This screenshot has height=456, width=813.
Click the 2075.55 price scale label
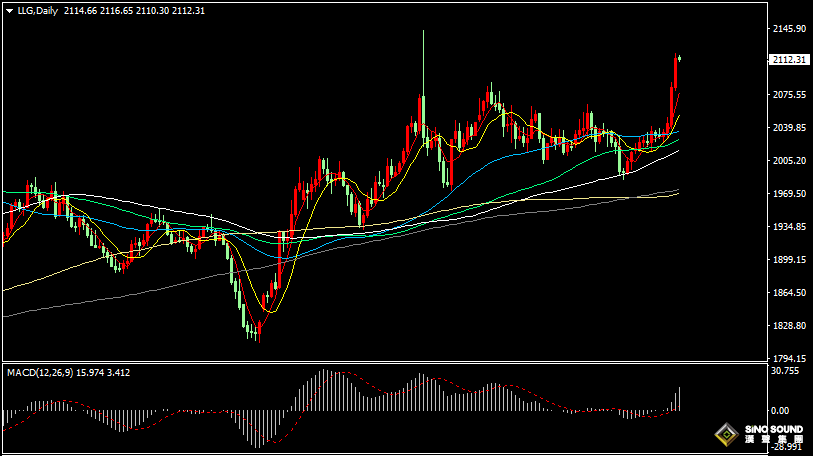click(788, 95)
